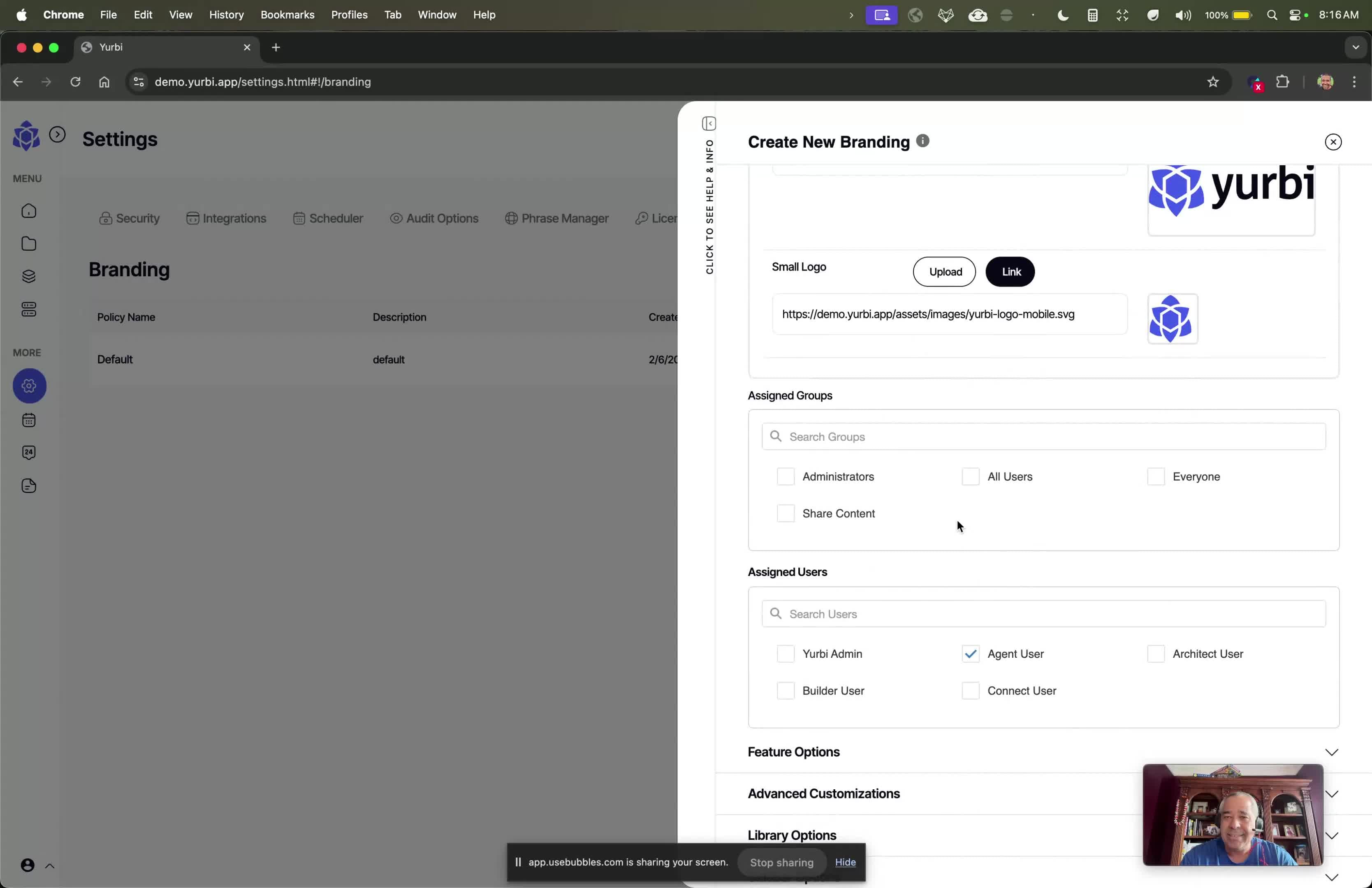The image size is (1372, 888).
Task: Uncheck the Agent User checkbox
Action: point(970,654)
